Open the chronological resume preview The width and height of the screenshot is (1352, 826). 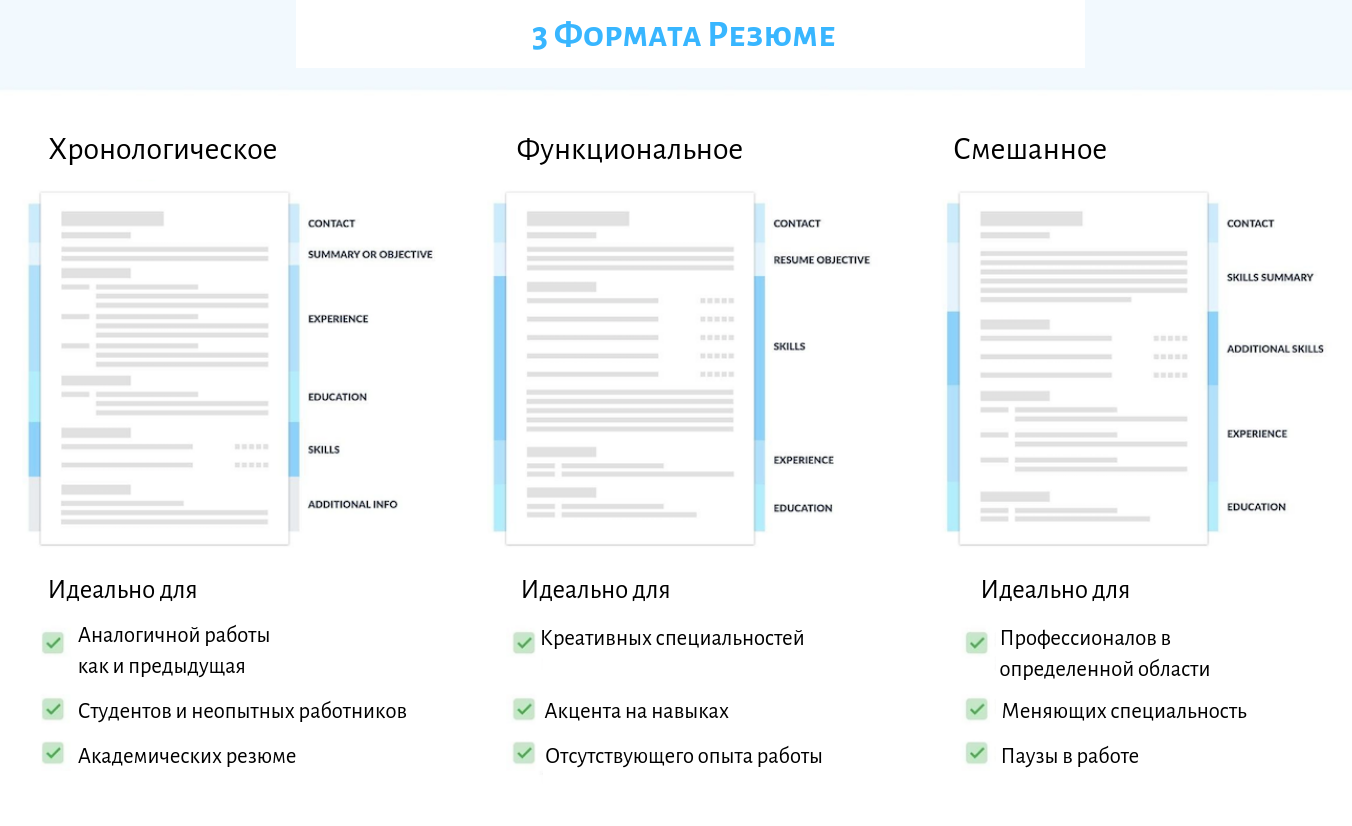163,368
